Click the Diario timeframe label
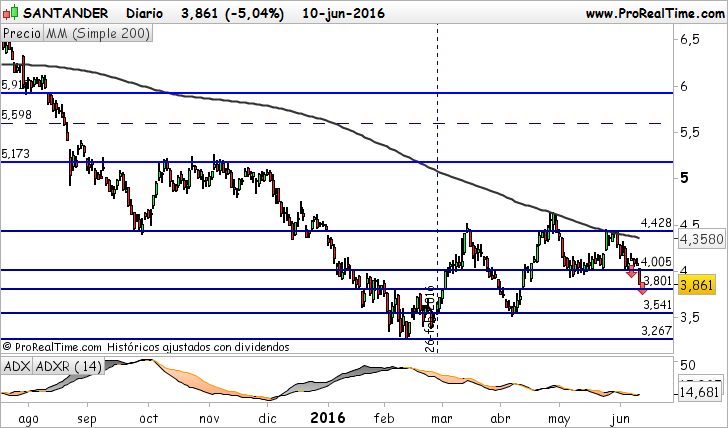This screenshot has width=728, height=428. tap(144, 13)
